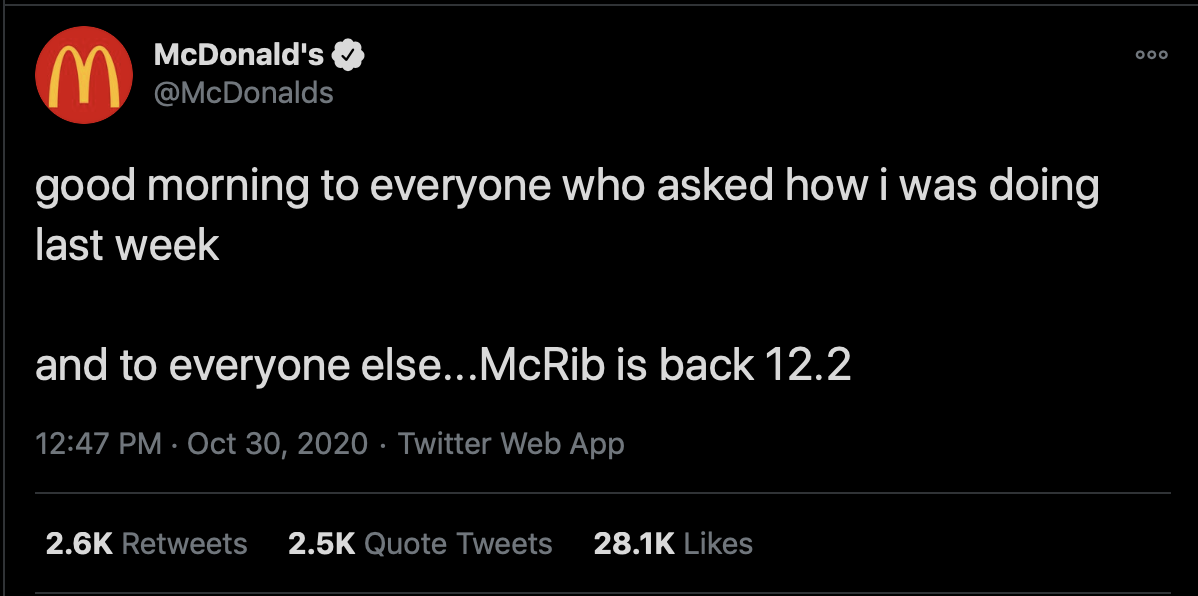Click the 12:47 PM timestamp
Viewport: 1198px width, 596px height.
[x=98, y=443]
